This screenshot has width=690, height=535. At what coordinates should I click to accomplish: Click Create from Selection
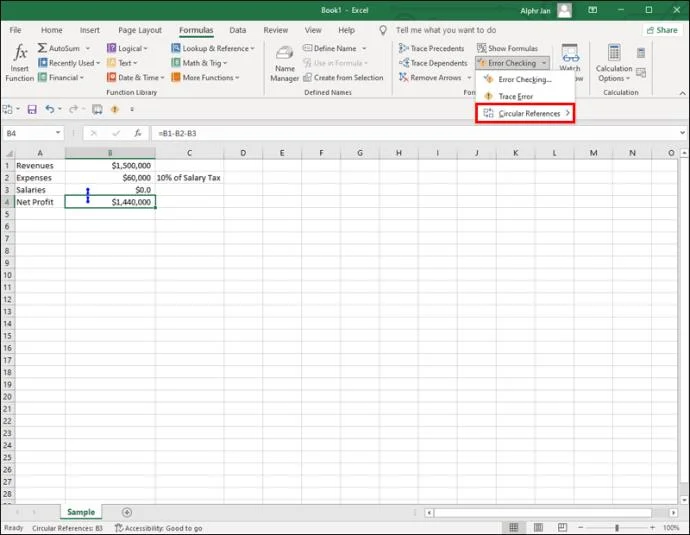point(343,77)
